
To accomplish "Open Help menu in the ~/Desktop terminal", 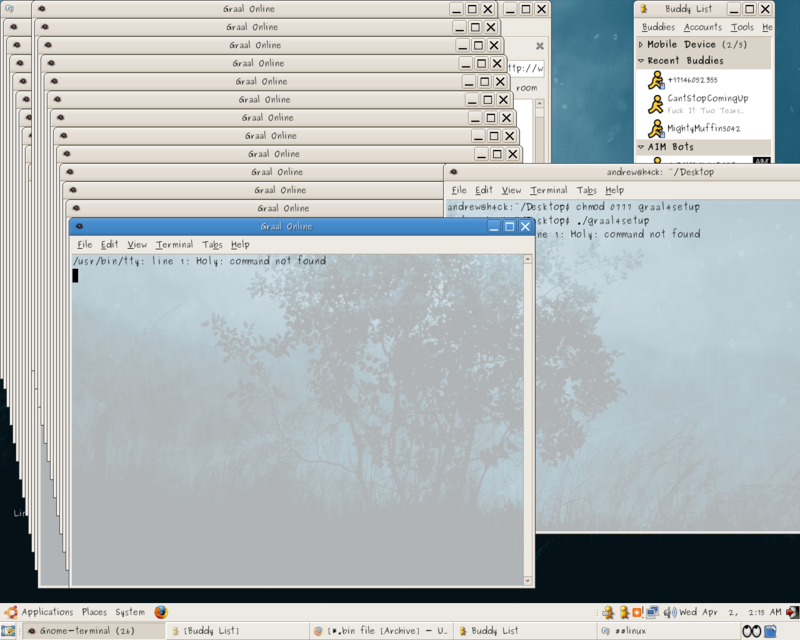I will (x=615, y=190).
